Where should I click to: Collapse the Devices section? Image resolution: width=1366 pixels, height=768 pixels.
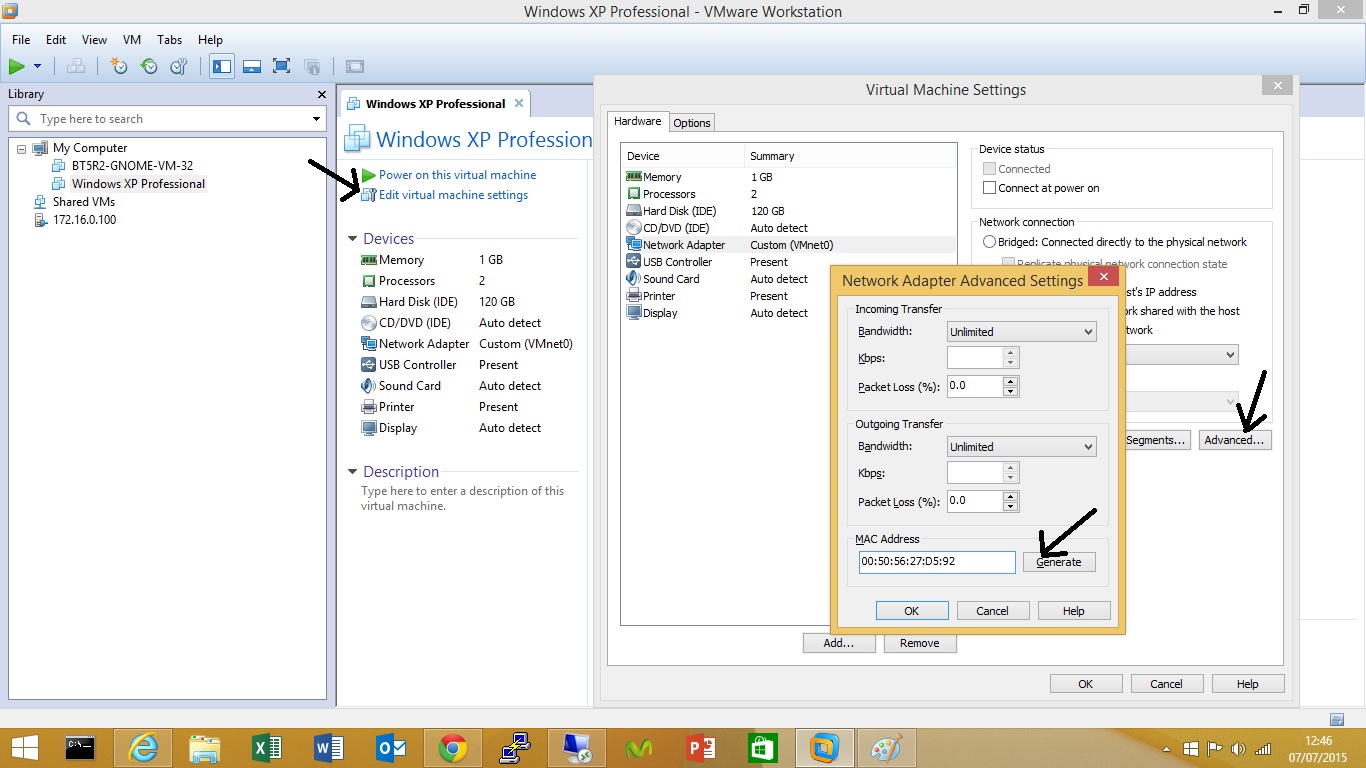coord(352,239)
